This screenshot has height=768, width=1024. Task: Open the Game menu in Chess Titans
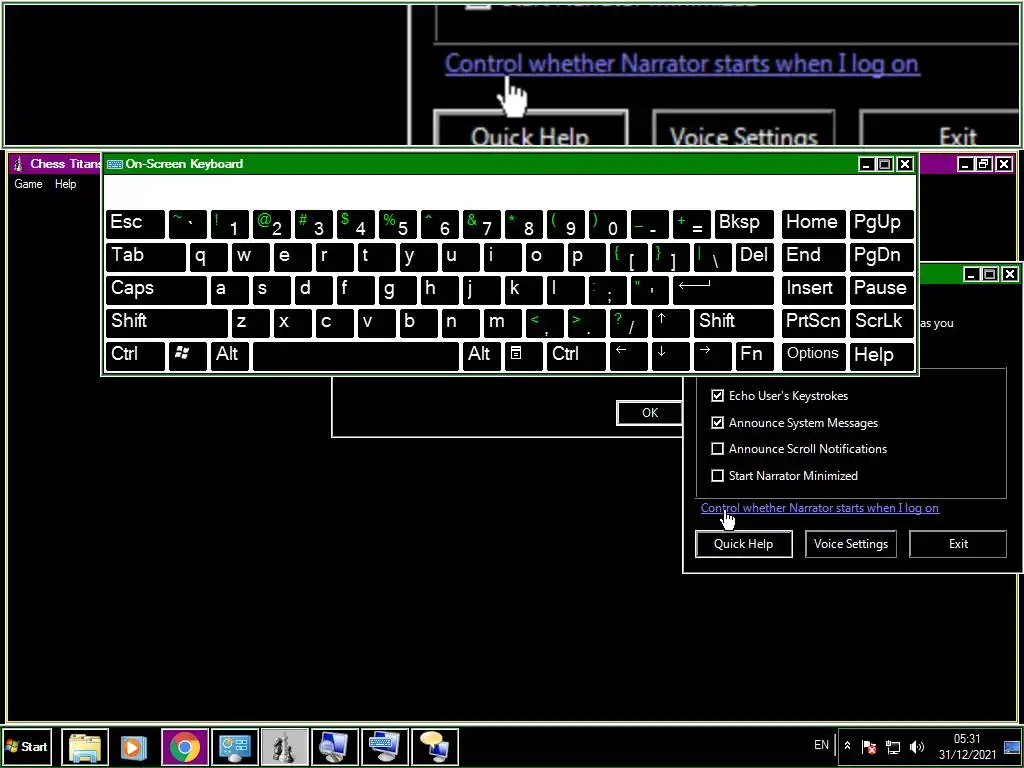[x=28, y=184]
